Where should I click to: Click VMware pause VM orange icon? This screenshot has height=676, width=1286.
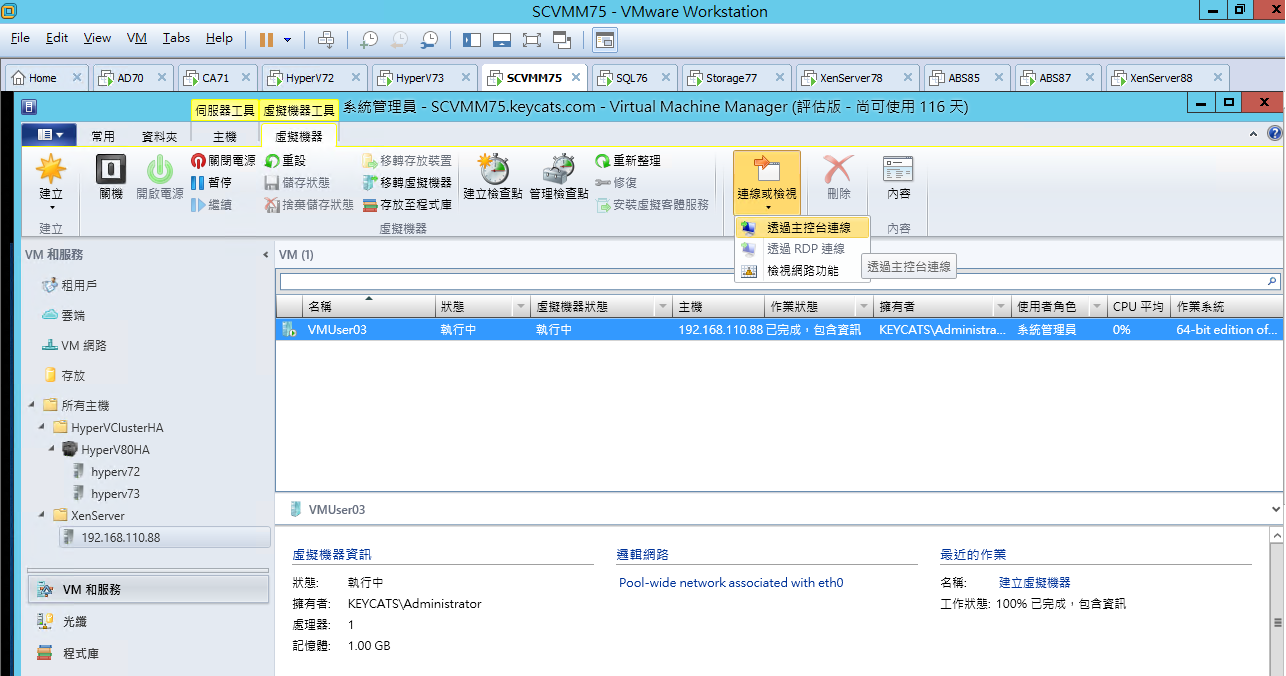[266, 39]
